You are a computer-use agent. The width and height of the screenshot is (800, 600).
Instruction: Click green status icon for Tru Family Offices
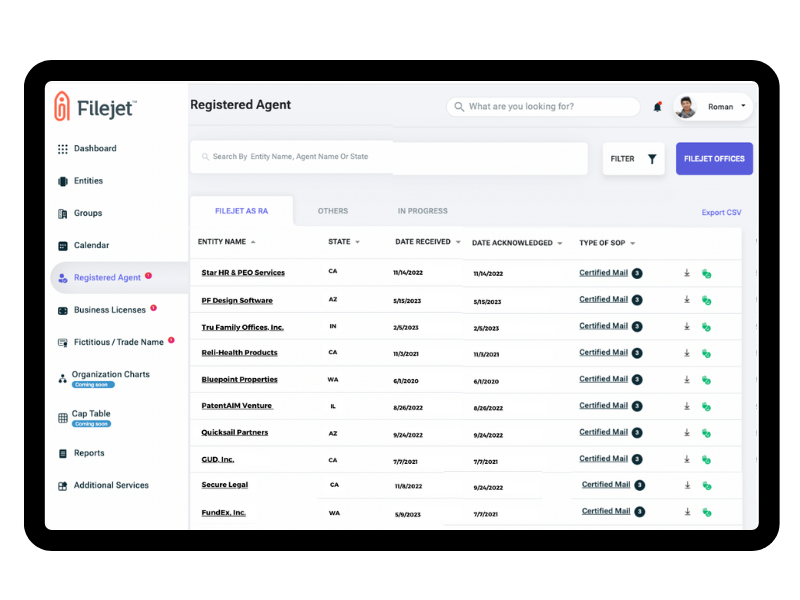click(707, 327)
